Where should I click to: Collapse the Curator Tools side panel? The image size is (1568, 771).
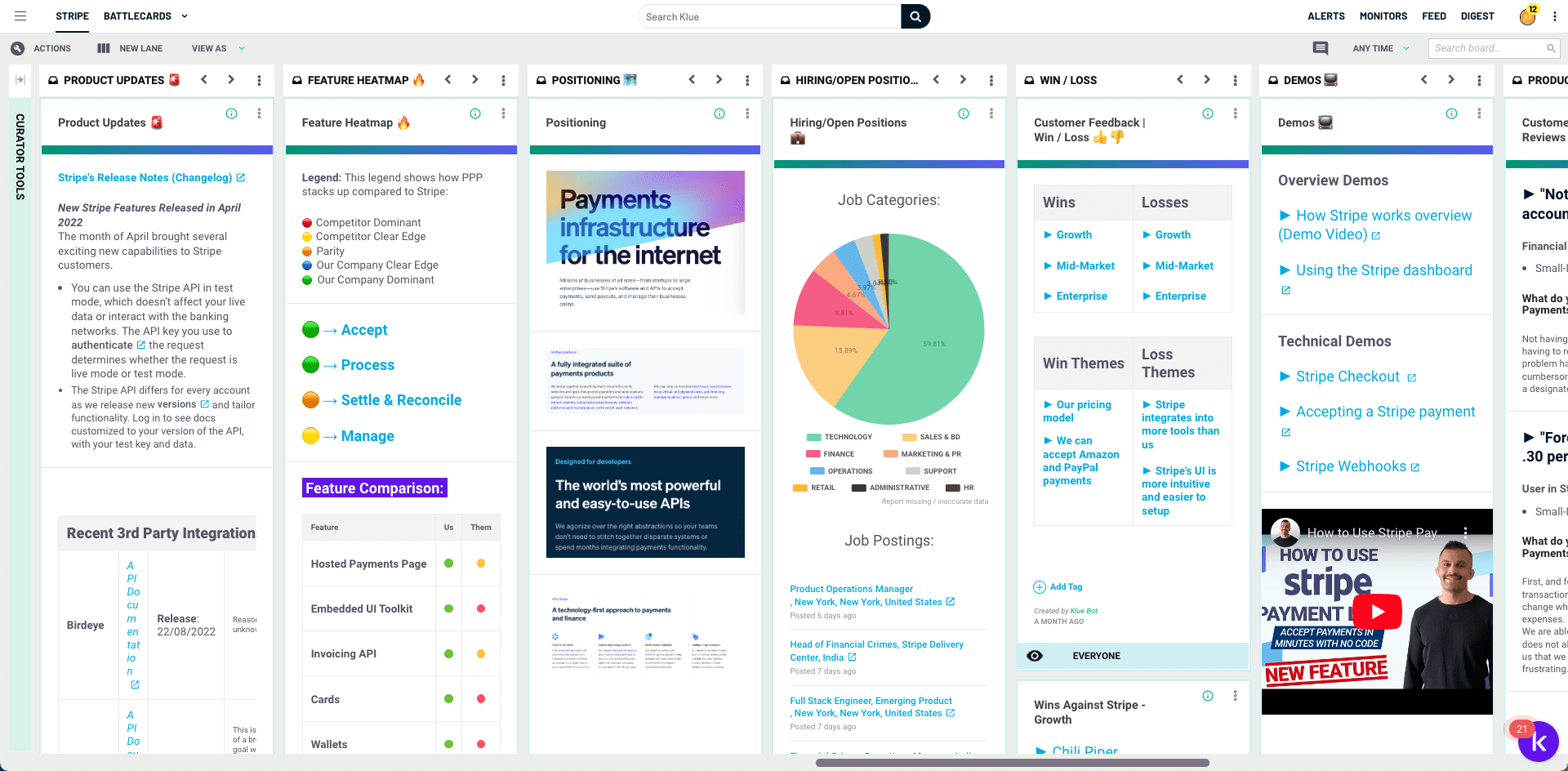coord(20,80)
